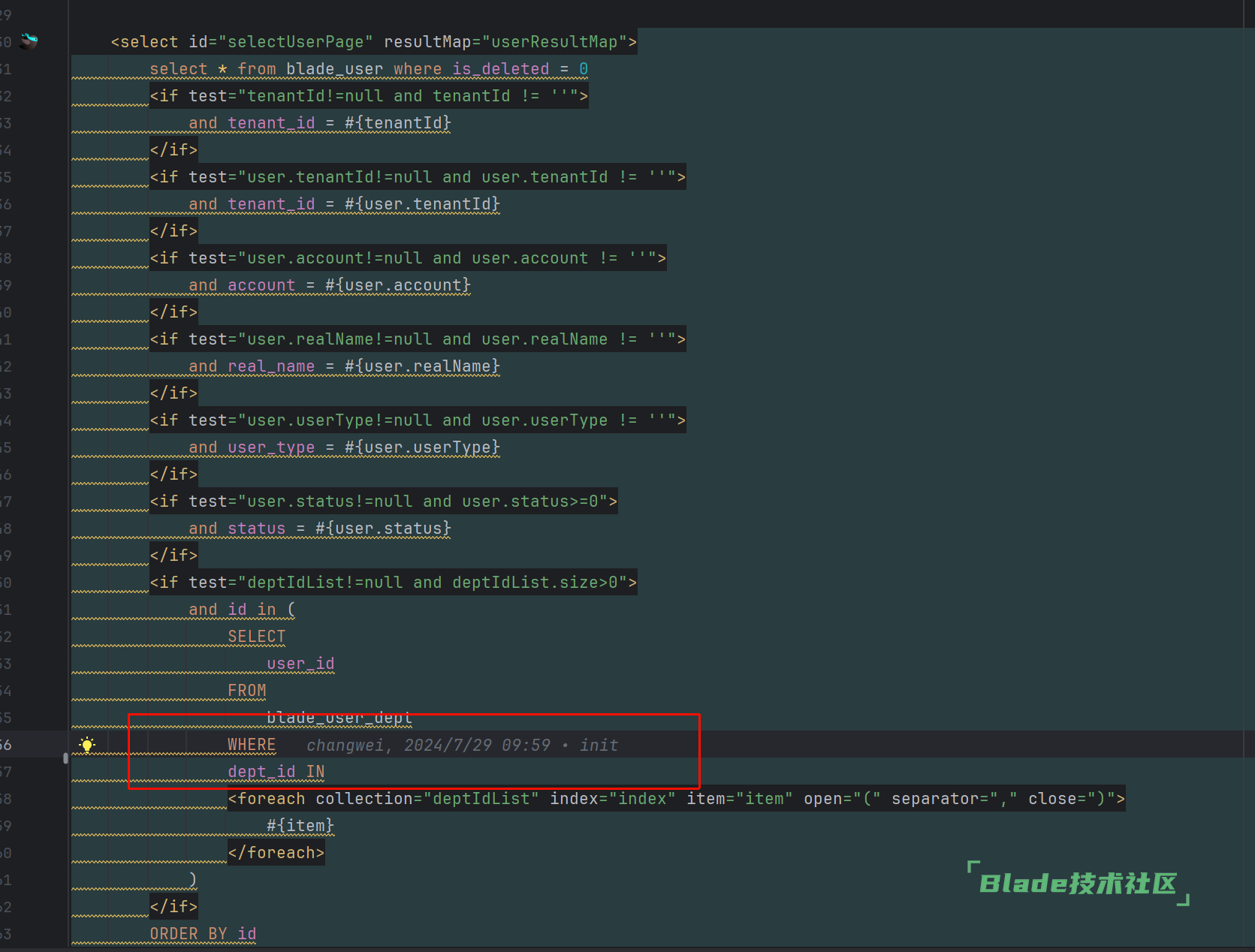The height and width of the screenshot is (952, 1255).
Task: Click the ORDER BY id clause
Action: tap(203, 934)
